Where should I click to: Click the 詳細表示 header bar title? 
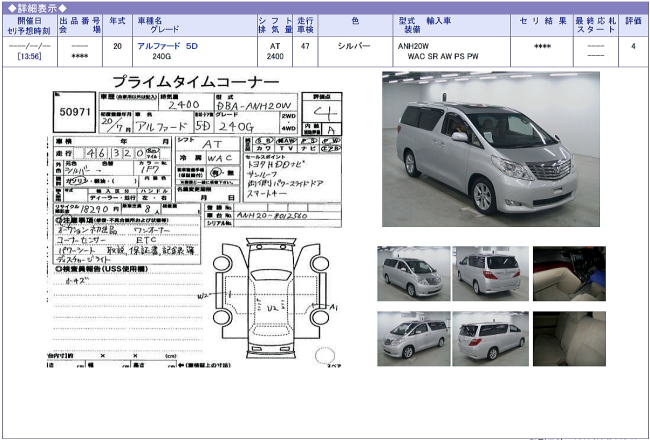37,8
